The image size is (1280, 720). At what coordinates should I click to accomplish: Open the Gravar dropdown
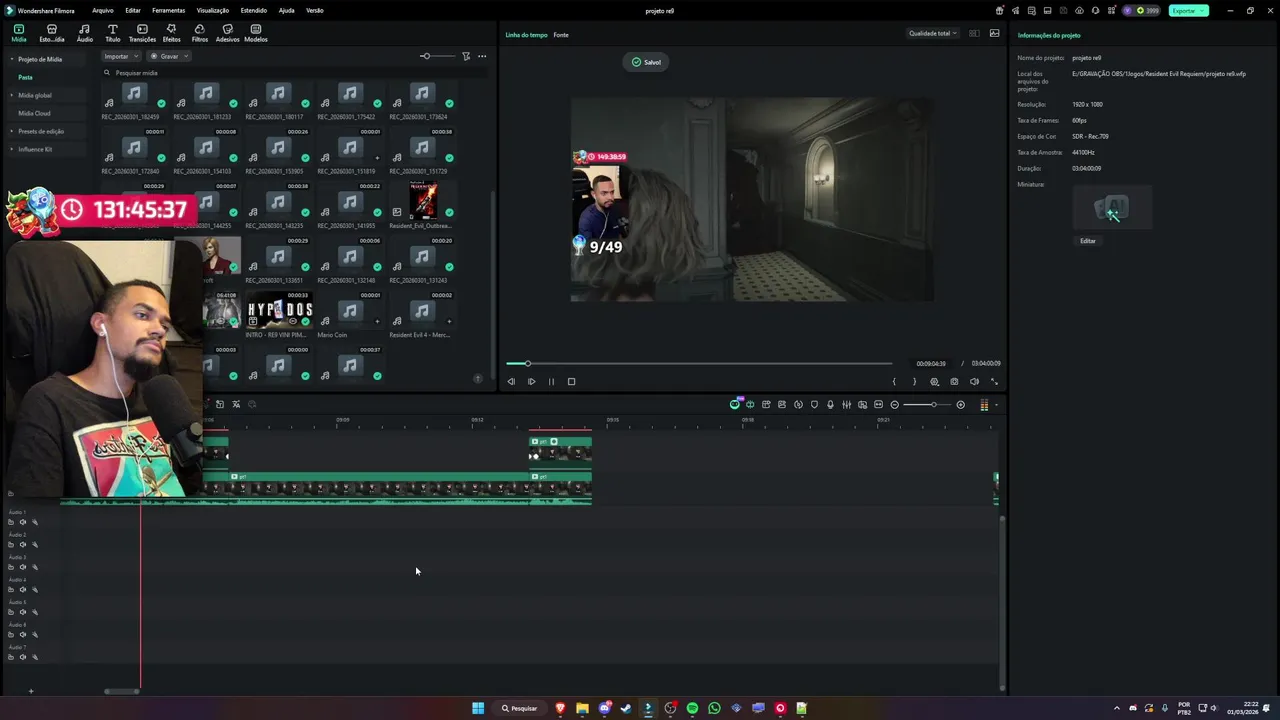click(168, 56)
